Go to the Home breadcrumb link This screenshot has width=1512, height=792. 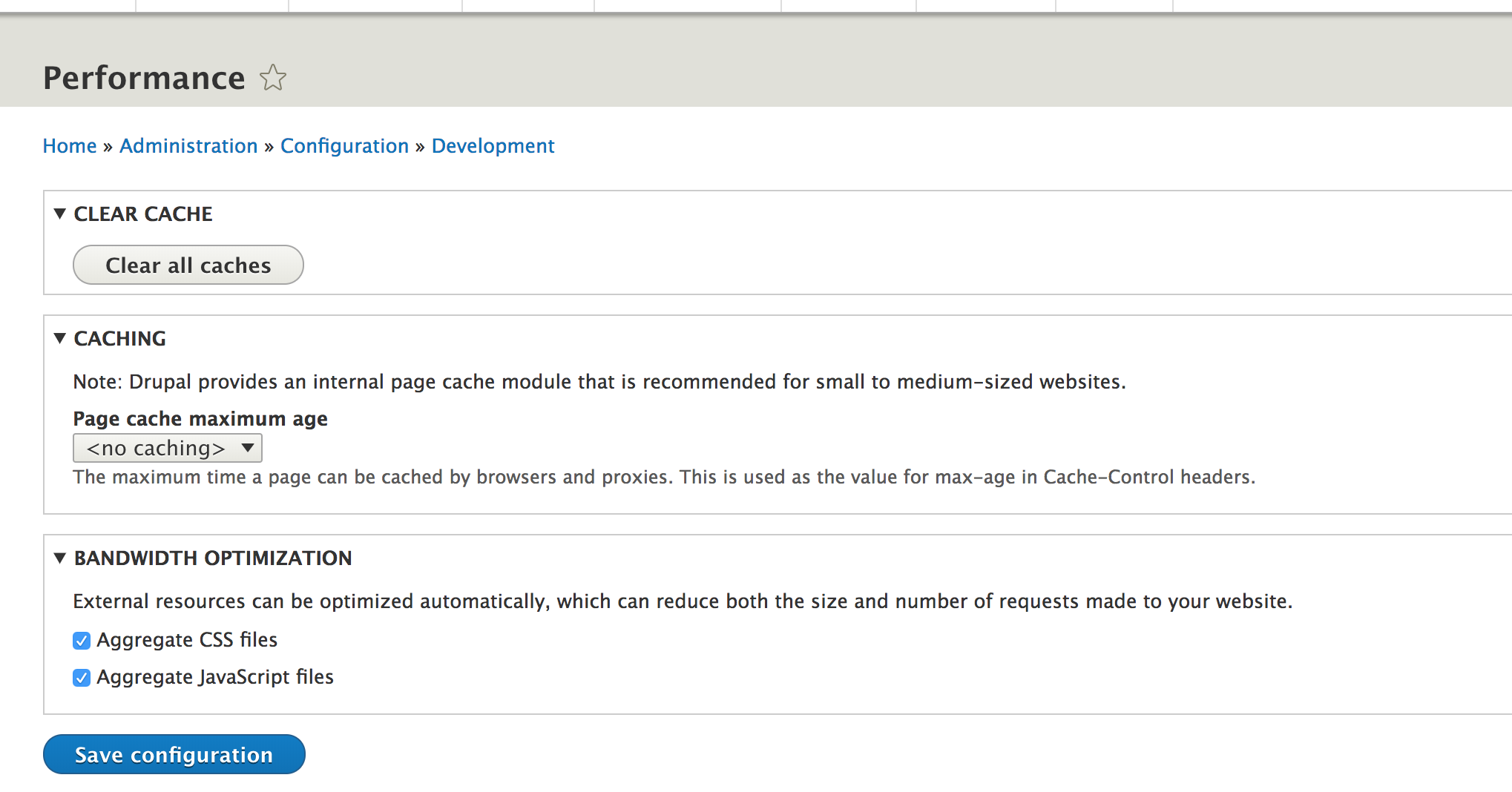click(x=70, y=146)
